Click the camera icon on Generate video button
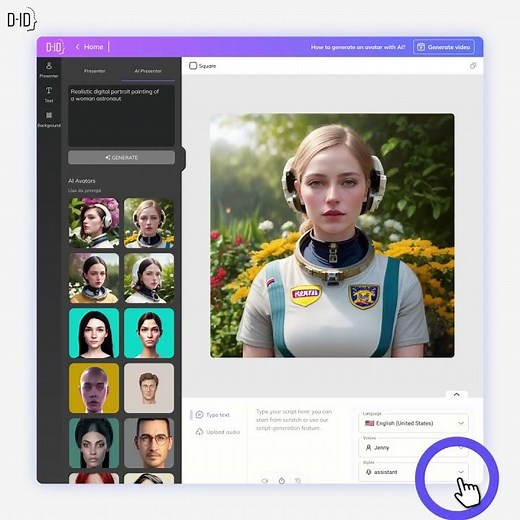 (421, 47)
